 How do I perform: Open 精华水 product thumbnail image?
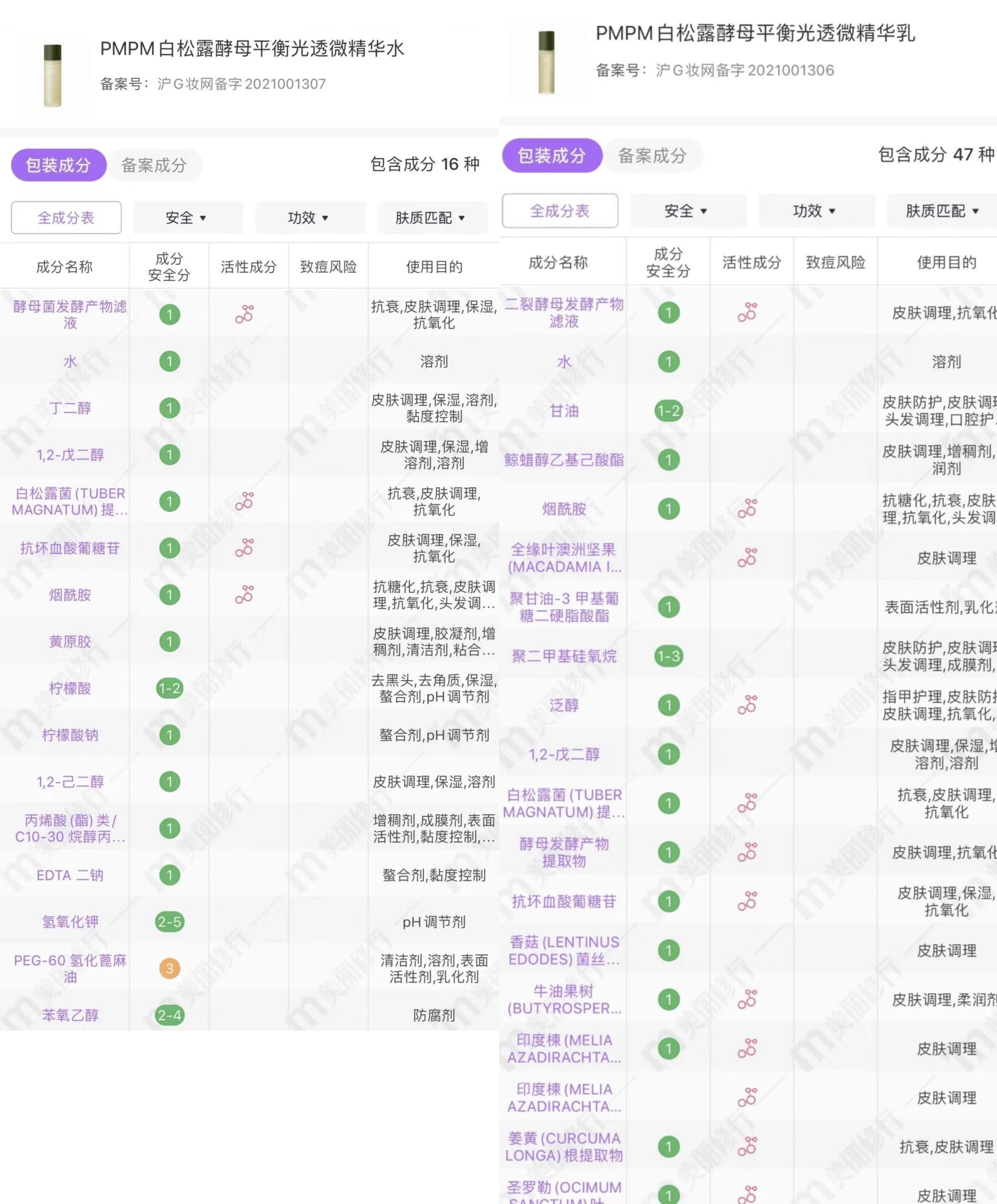[x=53, y=75]
